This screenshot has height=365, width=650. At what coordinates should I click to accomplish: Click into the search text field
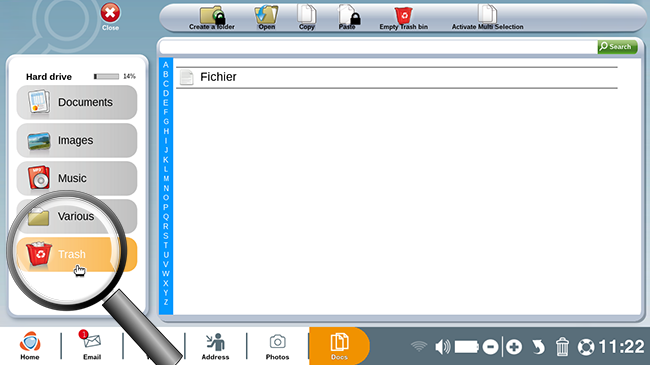(378, 47)
